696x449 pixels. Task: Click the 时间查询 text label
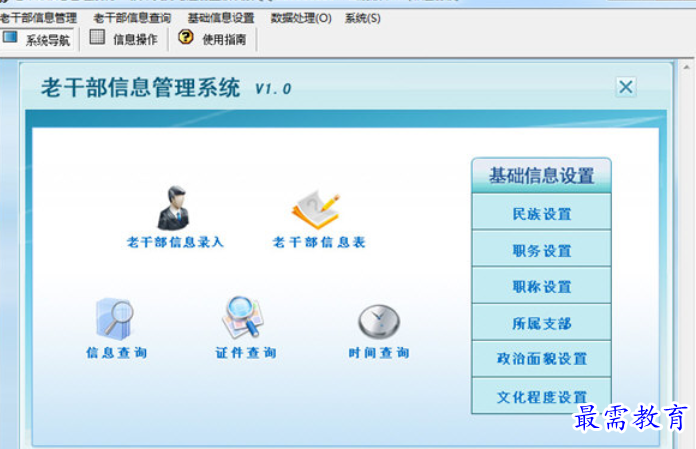[x=379, y=353]
